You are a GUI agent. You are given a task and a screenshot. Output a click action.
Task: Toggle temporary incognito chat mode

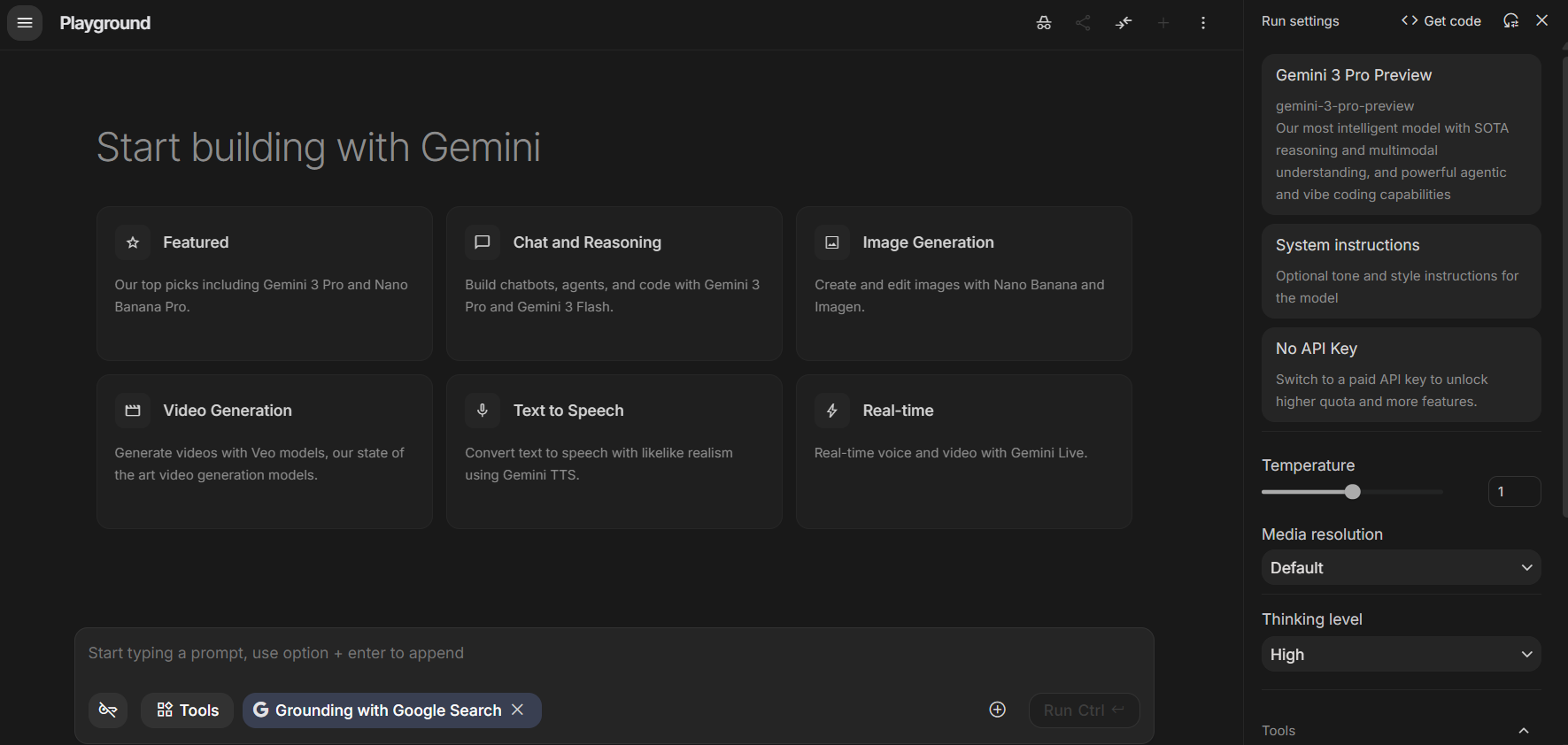1044,23
